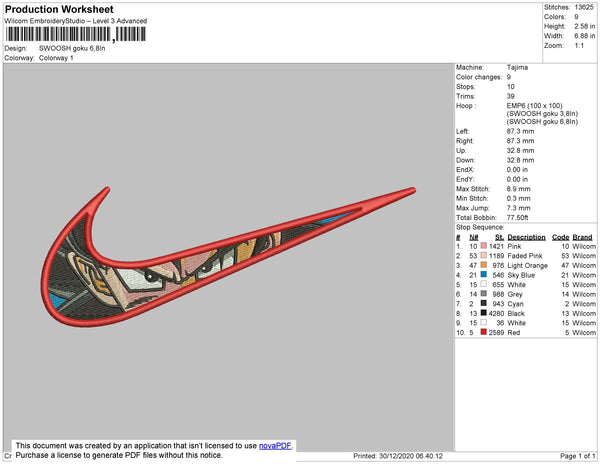600x464 pixels.
Task: Click 'Wilcom EmbroideryStudio – Level 3 Advanced' text
Action: pyautogui.click(x=76, y=21)
